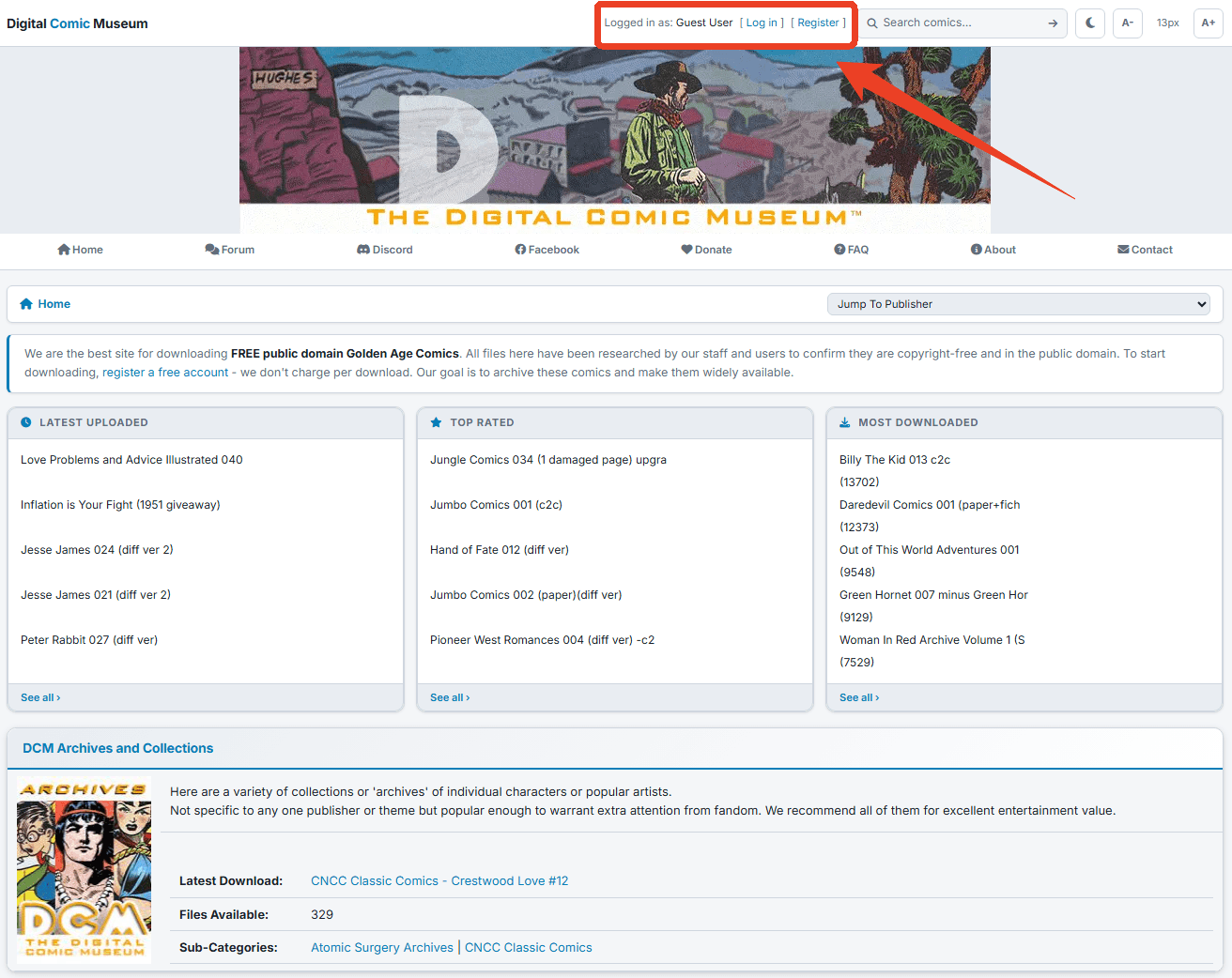The width and height of the screenshot is (1232, 978).
Task: Open the Log in link
Action: coord(762,23)
